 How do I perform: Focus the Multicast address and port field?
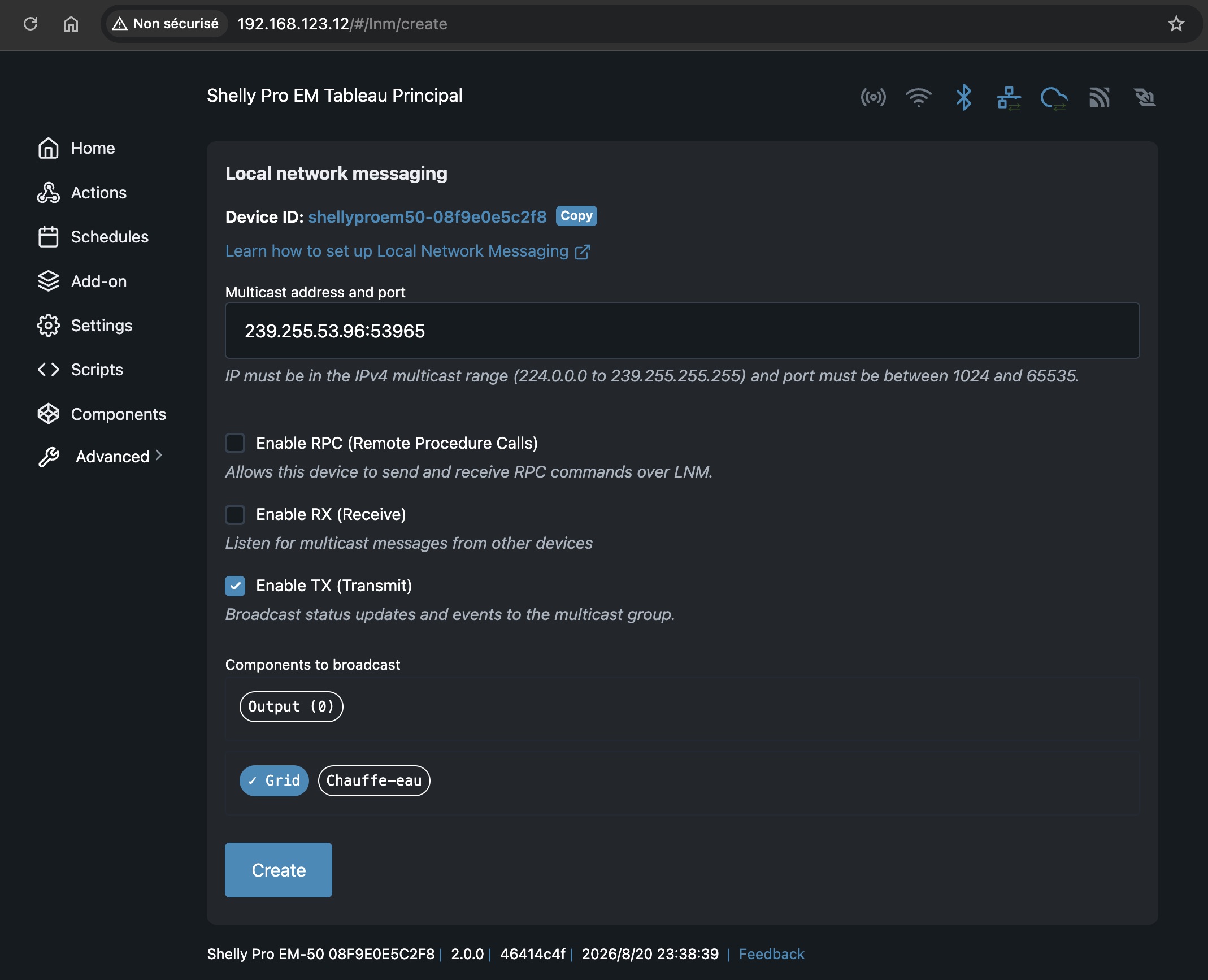(683, 331)
